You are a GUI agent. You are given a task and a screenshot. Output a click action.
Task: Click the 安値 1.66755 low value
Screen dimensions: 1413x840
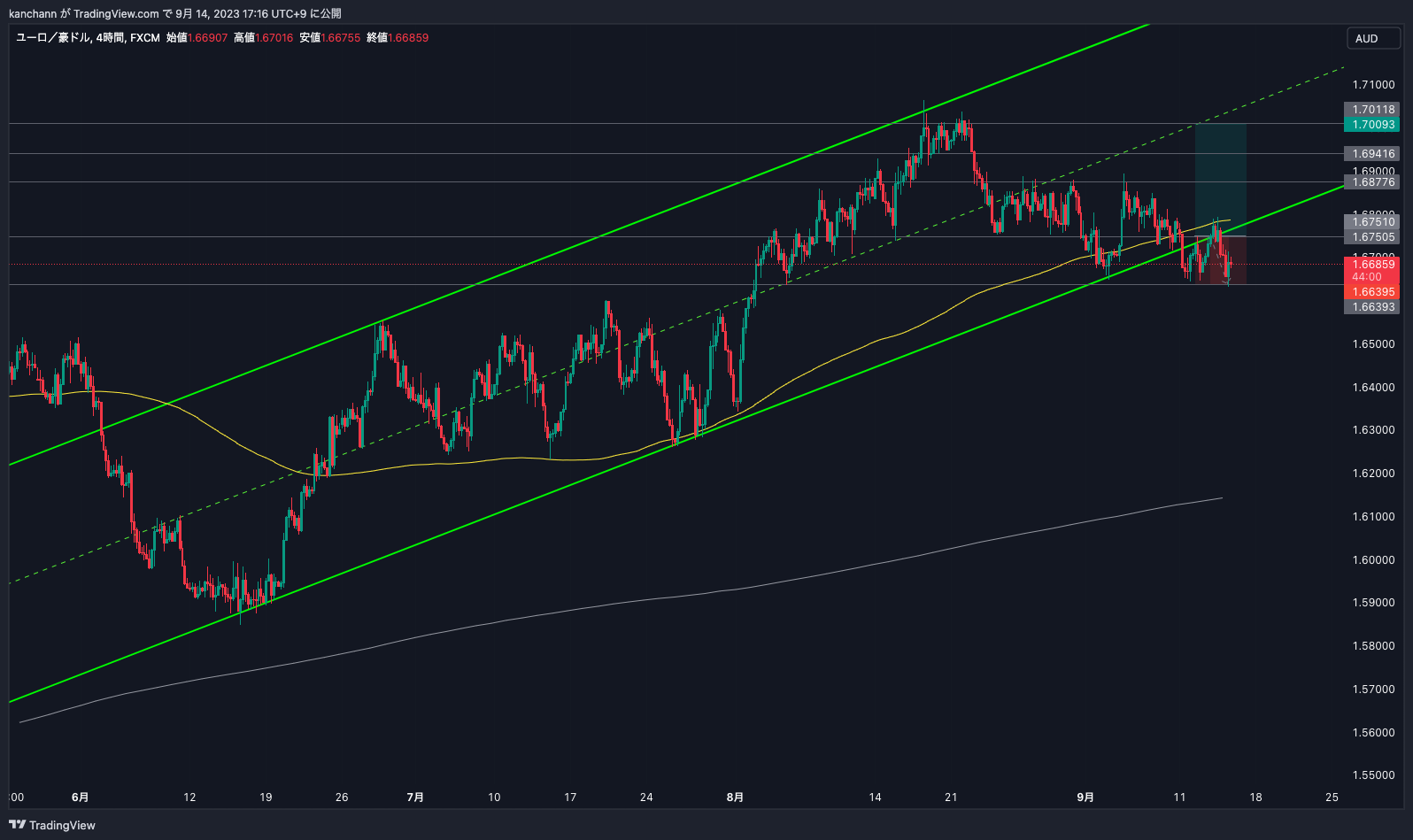(x=329, y=38)
